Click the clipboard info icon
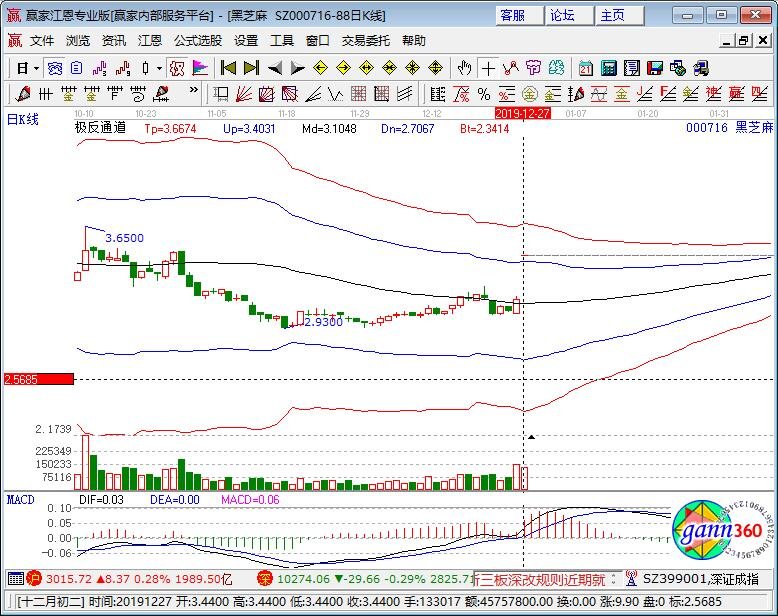The width and height of the screenshot is (778, 616). point(76,68)
